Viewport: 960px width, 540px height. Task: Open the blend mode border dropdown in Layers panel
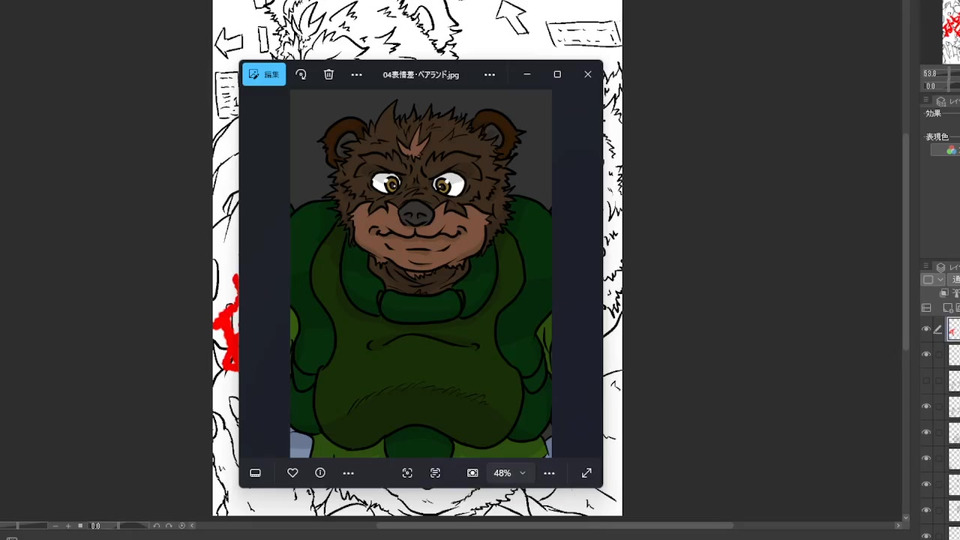click(x=933, y=280)
